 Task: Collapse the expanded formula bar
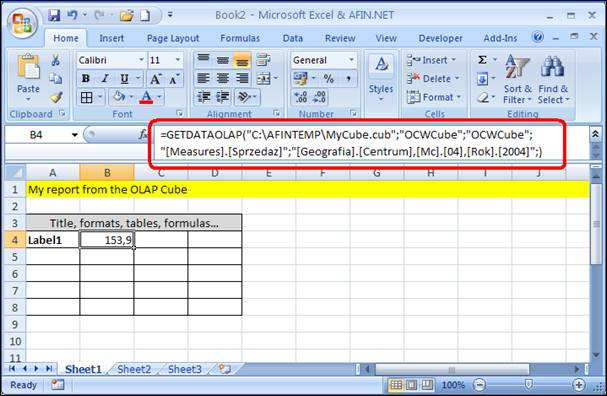point(595,134)
